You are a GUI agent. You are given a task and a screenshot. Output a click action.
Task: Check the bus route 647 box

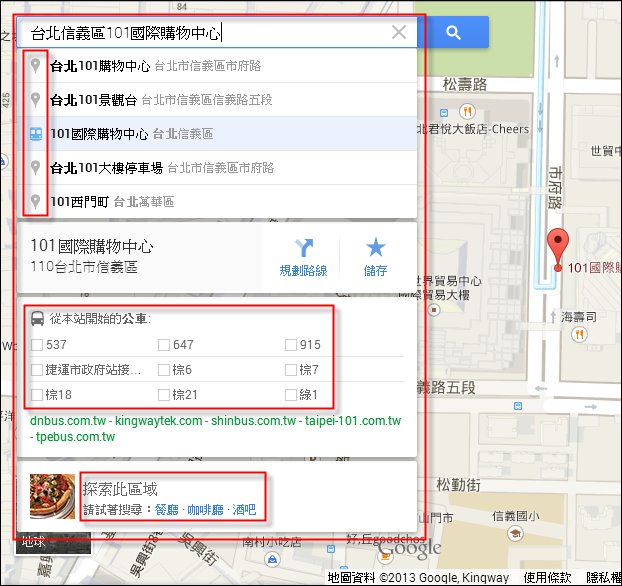click(x=164, y=345)
